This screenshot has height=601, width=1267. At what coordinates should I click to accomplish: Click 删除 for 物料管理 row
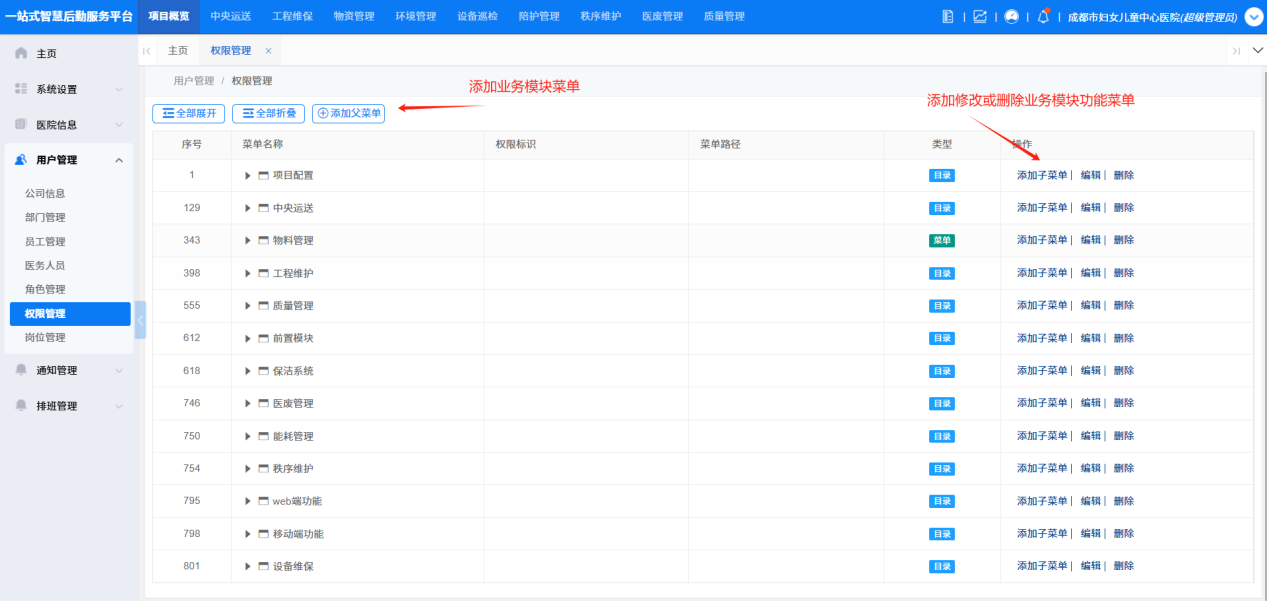click(1124, 241)
